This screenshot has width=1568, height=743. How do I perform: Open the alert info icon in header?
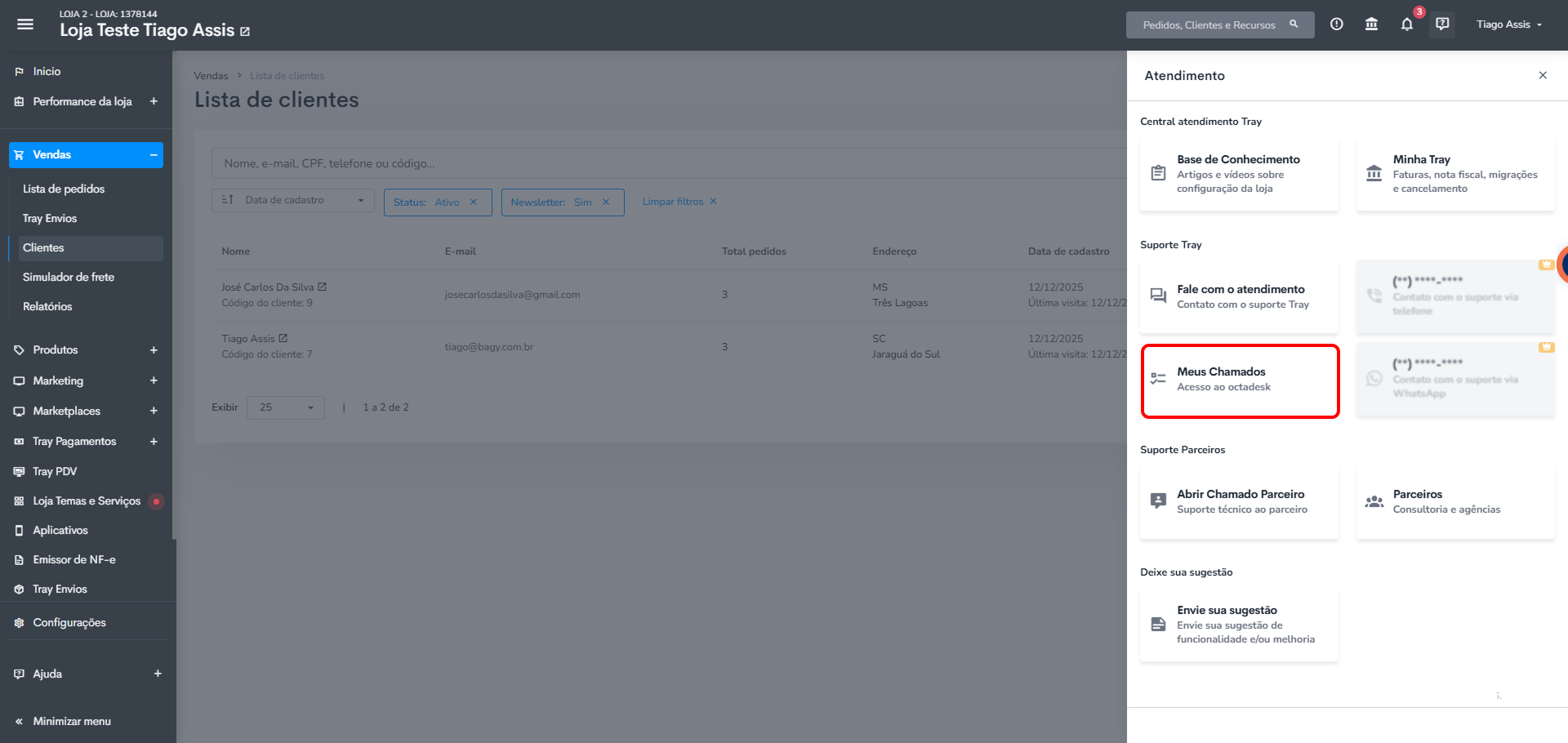point(1337,24)
